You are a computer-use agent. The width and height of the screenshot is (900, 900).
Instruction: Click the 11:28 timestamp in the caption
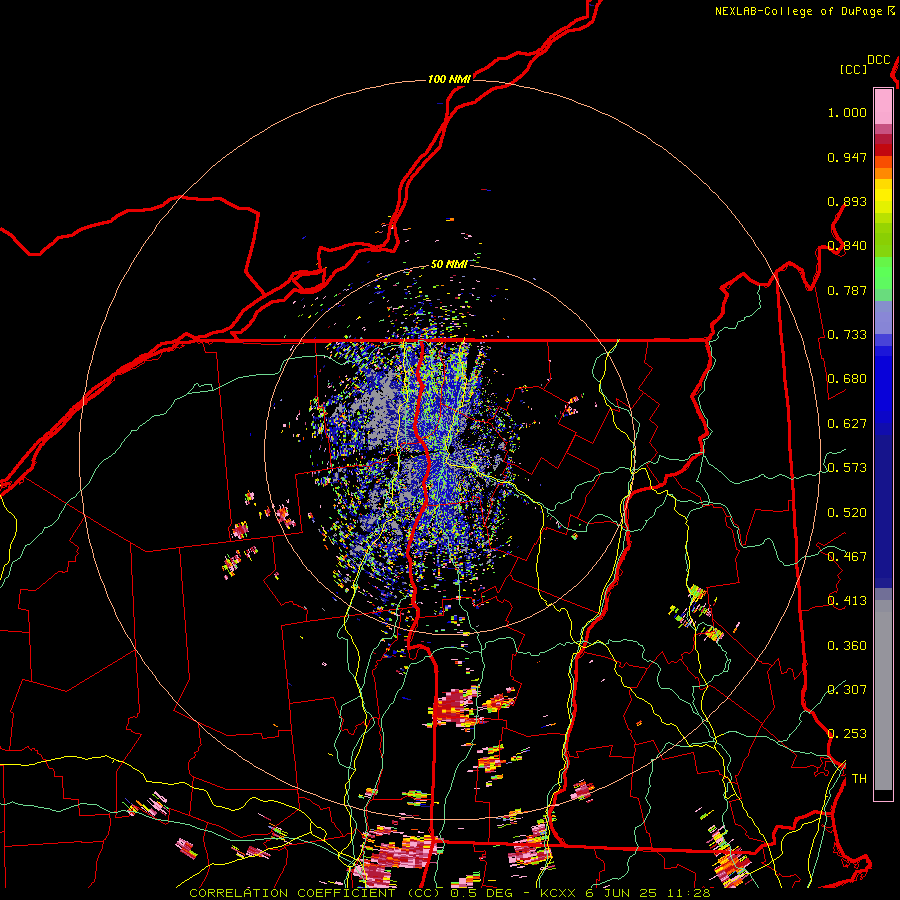coord(689,893)
